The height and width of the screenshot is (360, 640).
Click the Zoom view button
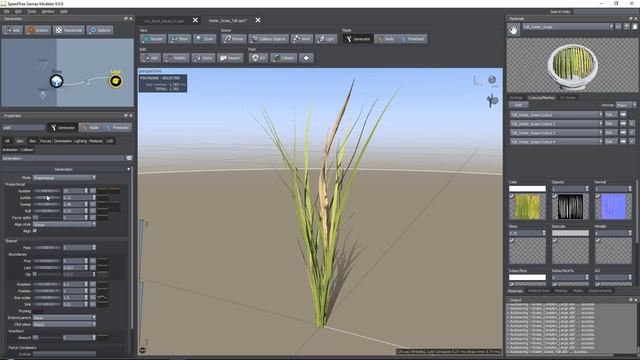click(x=204, y=39)
